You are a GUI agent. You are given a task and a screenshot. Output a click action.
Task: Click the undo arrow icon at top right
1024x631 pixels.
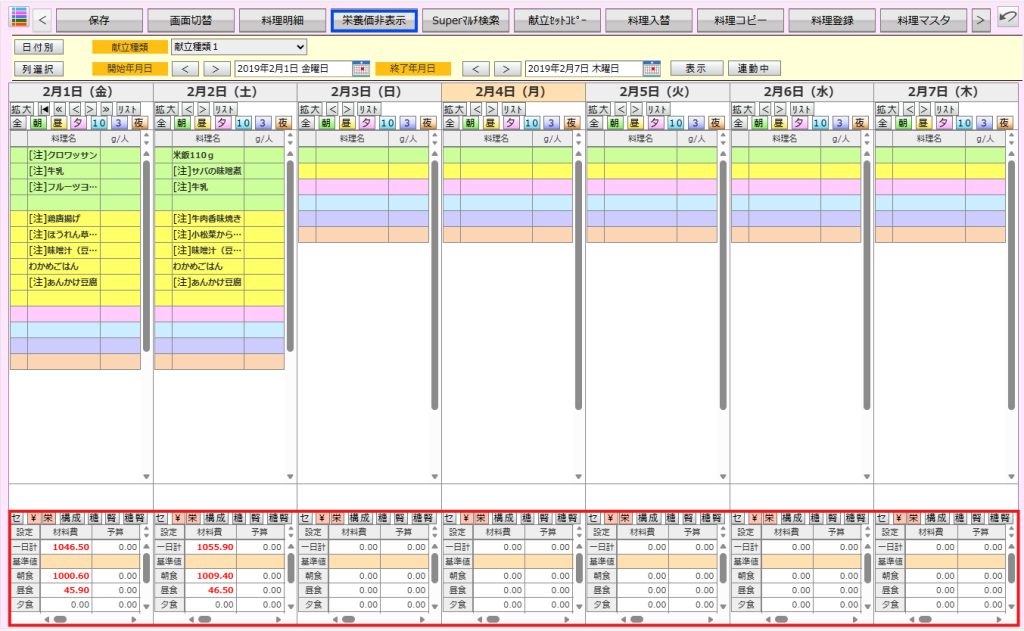(1007, 19)
